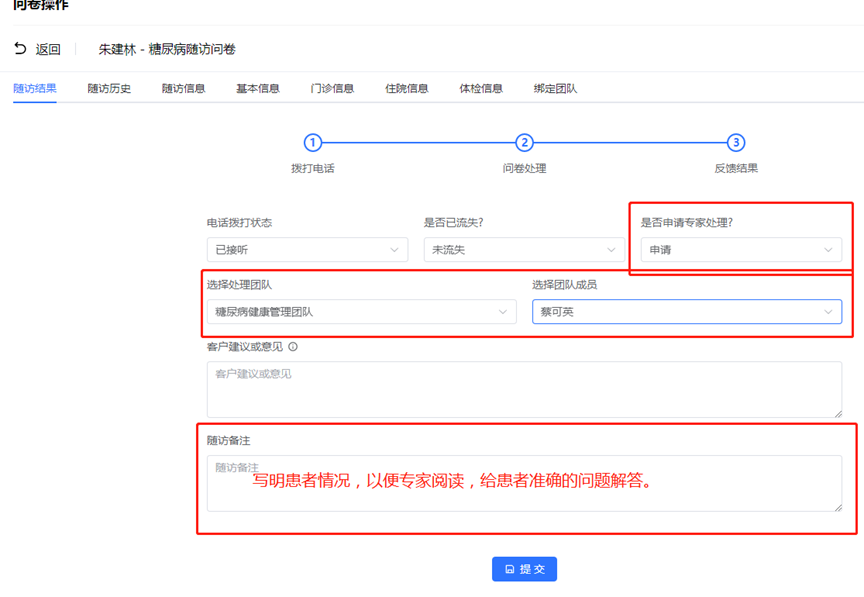Click the 返回 link text
Image resolution: width=864 pixels, height=597 pixels.
pos(48,49)
